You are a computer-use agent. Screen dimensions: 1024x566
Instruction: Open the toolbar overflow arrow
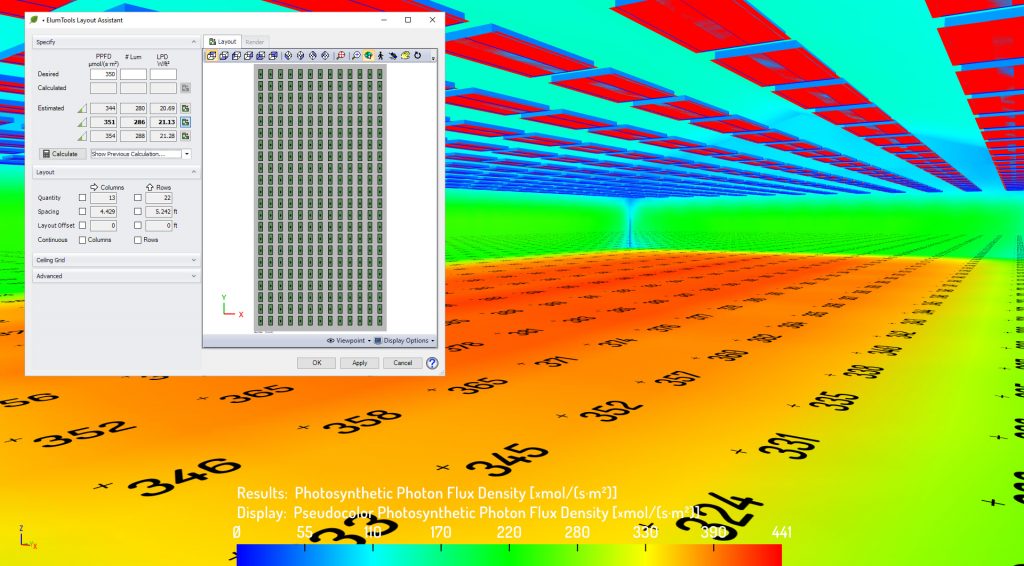coord(433,59)
